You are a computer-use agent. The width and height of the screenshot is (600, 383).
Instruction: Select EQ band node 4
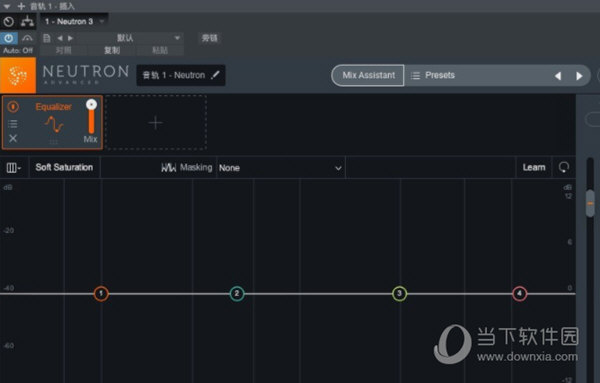pos(519,293)
